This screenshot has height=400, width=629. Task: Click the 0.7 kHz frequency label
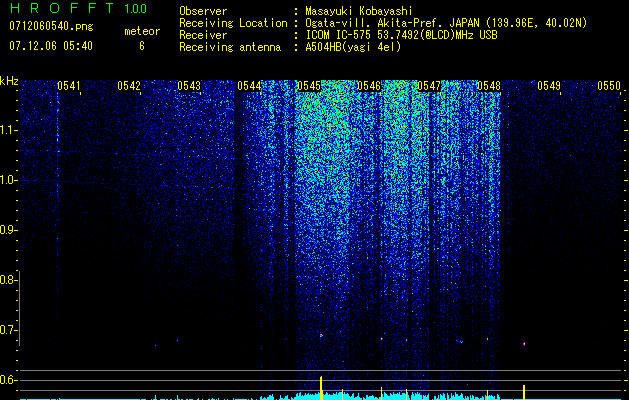click(8, 330)
